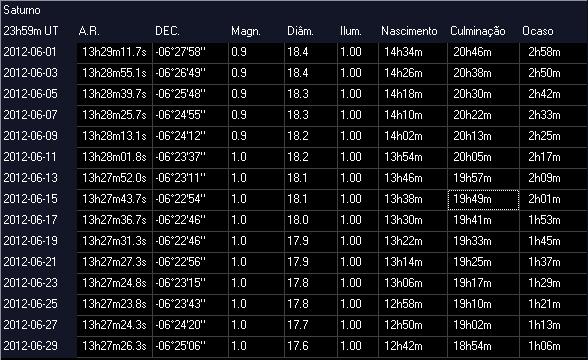Image resolution: width=588 pixels, height=360 pixels.
Task: Click A.R. cell 13h29m11.7s
Action: point(114,52)
